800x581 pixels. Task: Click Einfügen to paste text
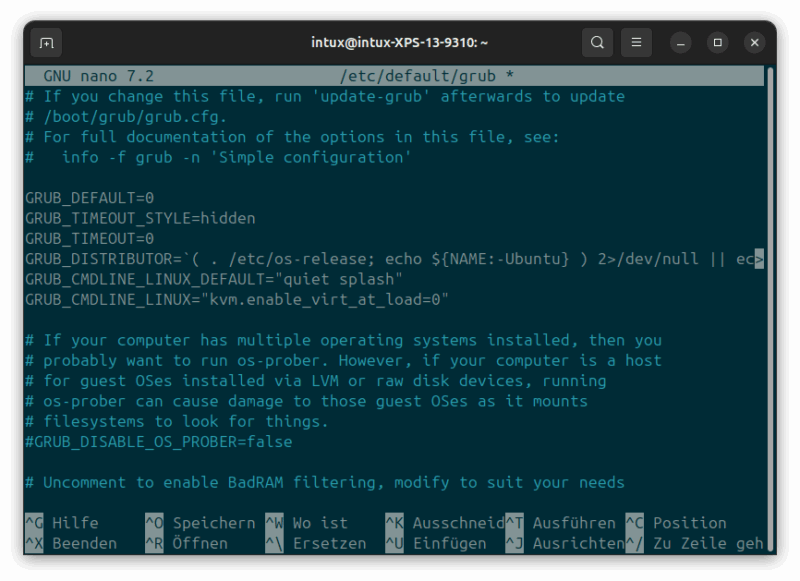coord(450,543)
